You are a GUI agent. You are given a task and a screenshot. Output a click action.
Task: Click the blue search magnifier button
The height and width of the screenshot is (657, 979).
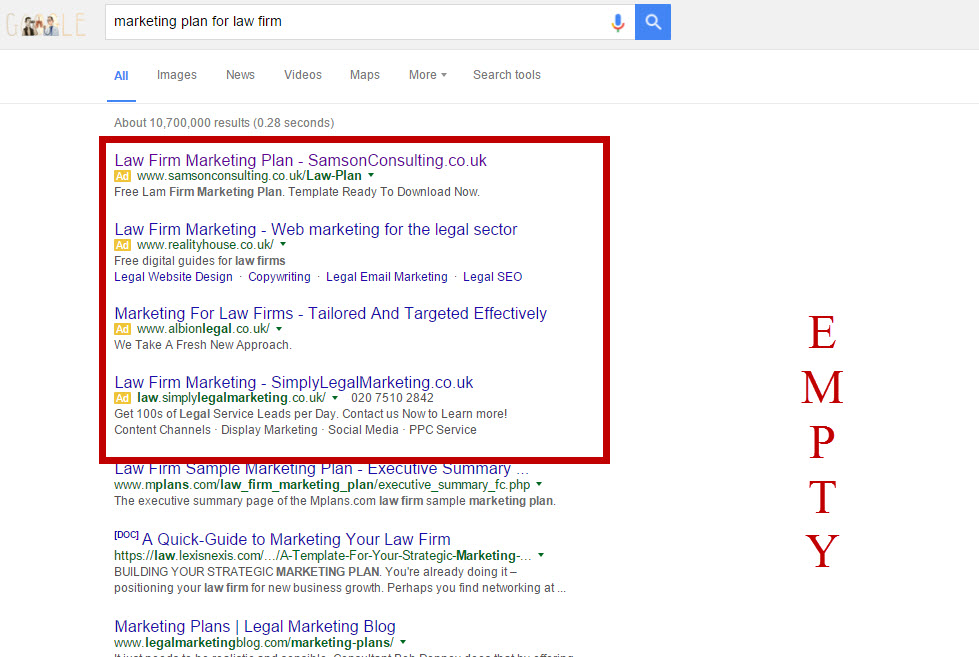(652, 22)
